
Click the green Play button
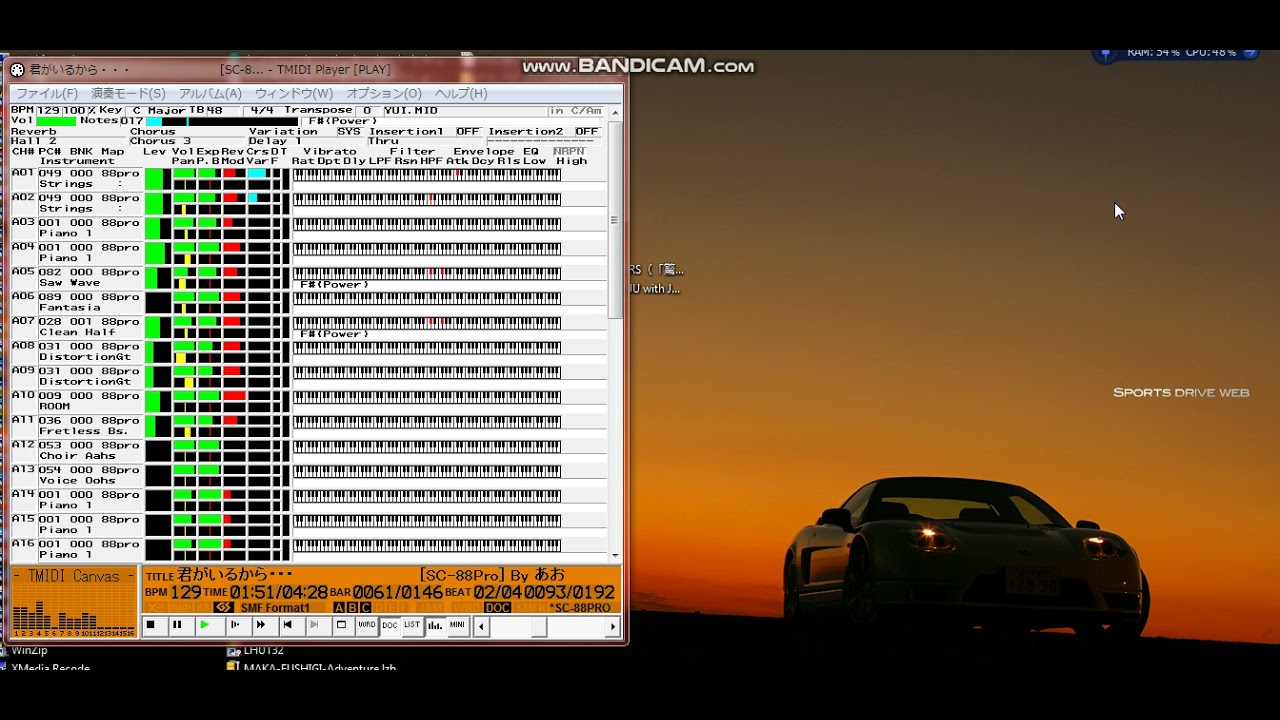click(x=204, y=625)
